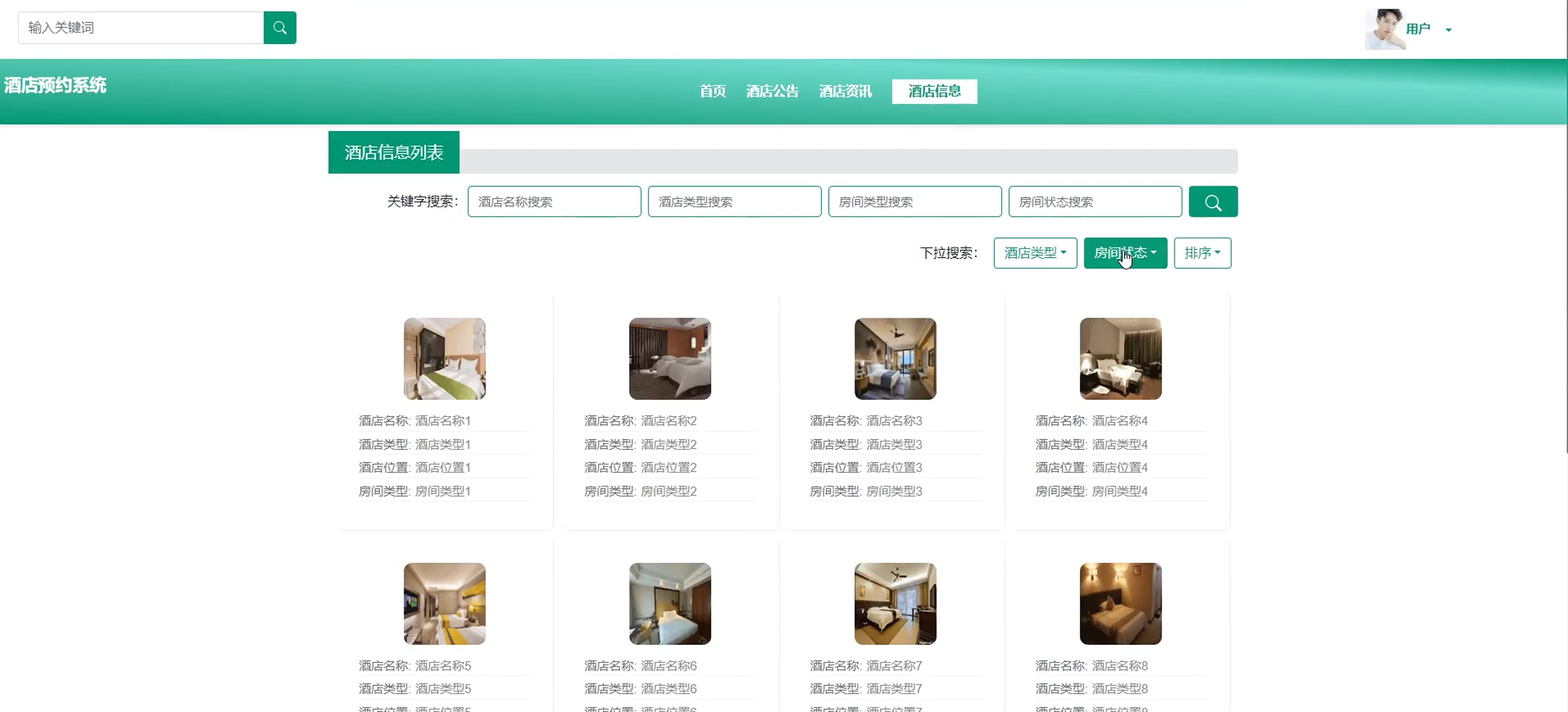
Task: Click the 酒店预约系统 site title
Action: click(56, 86)
